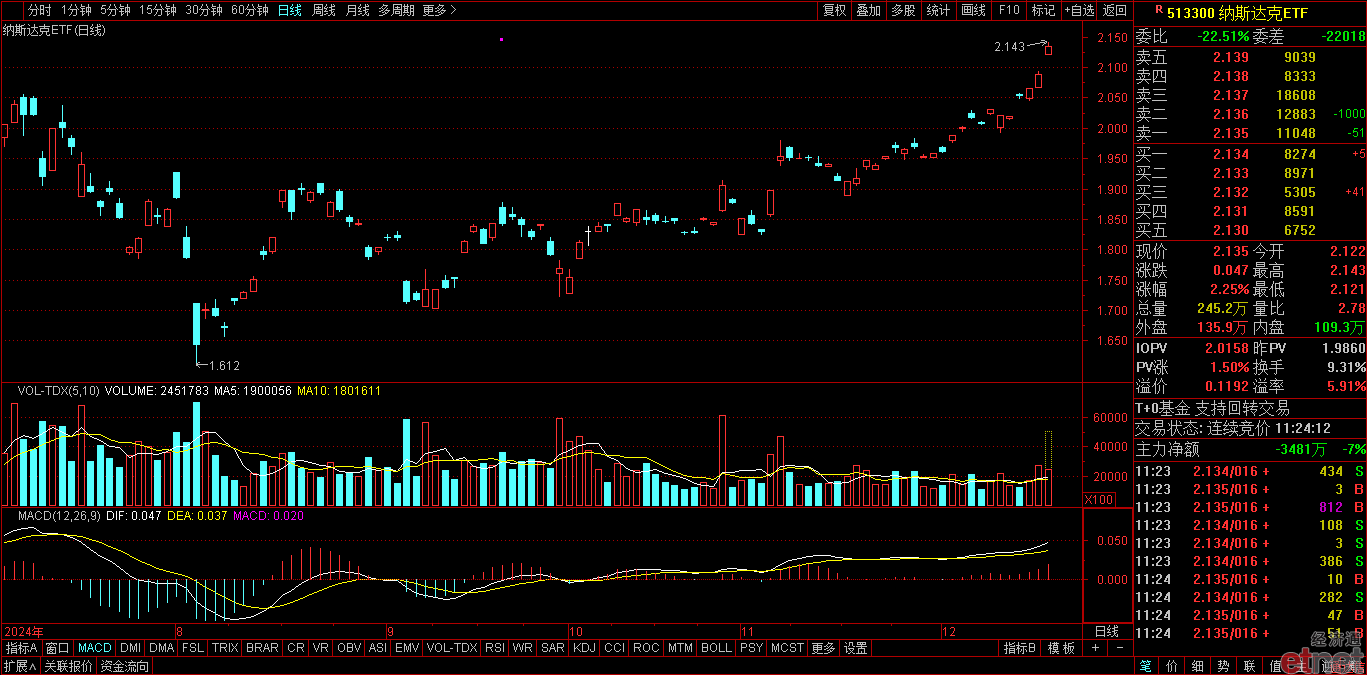Select the RSI indicator
The width and height of the screenshot is (1367, 675).
coord(495,648)
